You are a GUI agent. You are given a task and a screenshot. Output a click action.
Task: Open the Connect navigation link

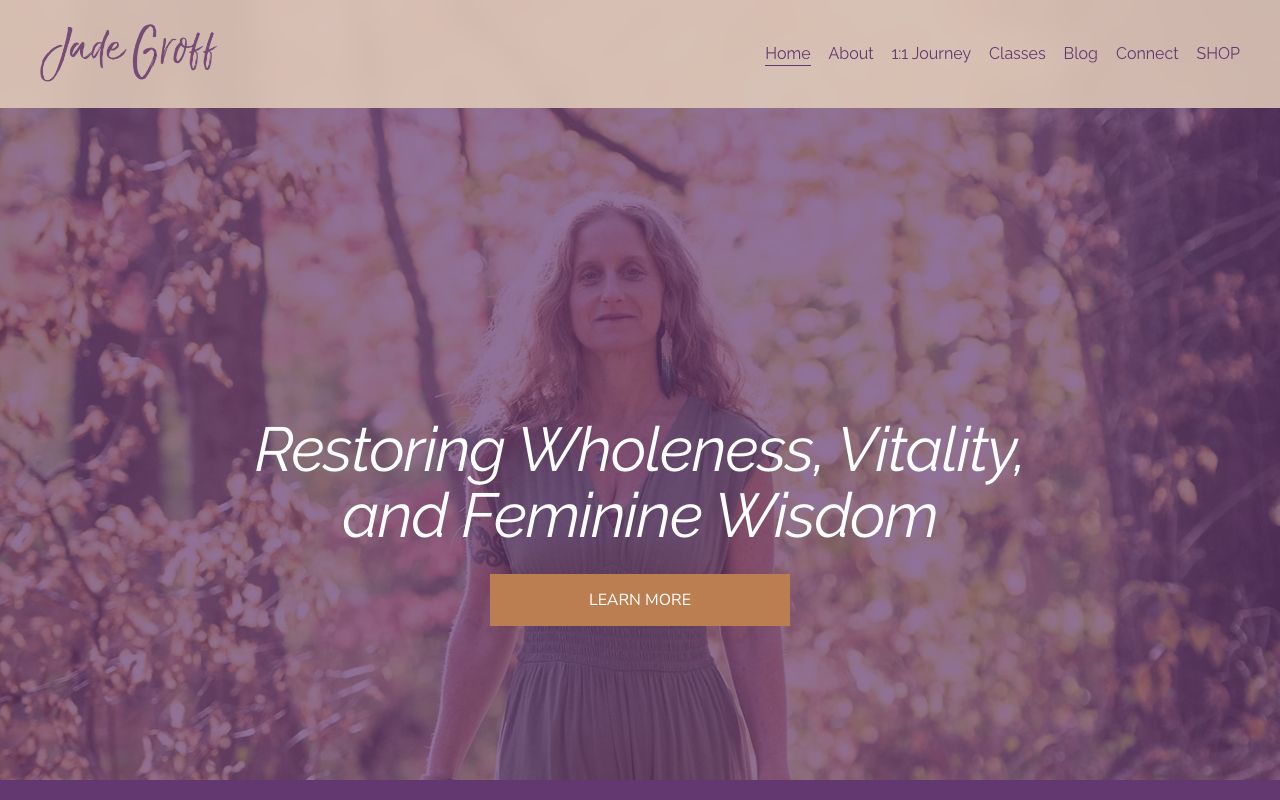1147,54
